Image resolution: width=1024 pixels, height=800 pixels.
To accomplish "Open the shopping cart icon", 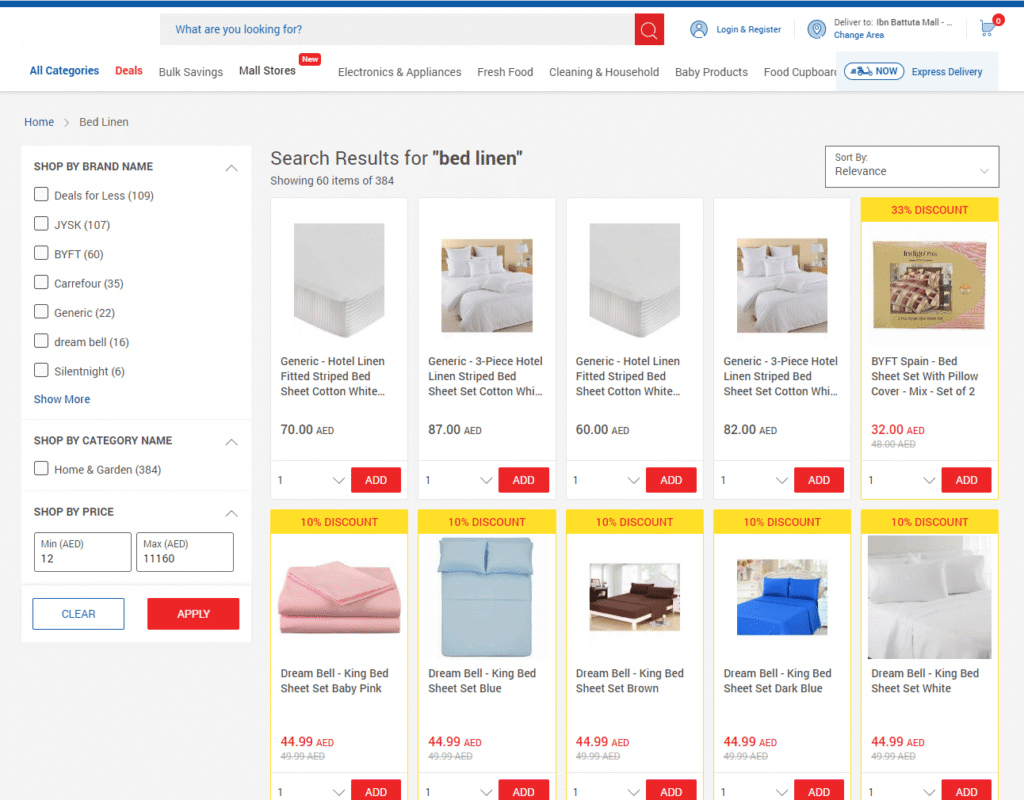I will tap(988, 29).
